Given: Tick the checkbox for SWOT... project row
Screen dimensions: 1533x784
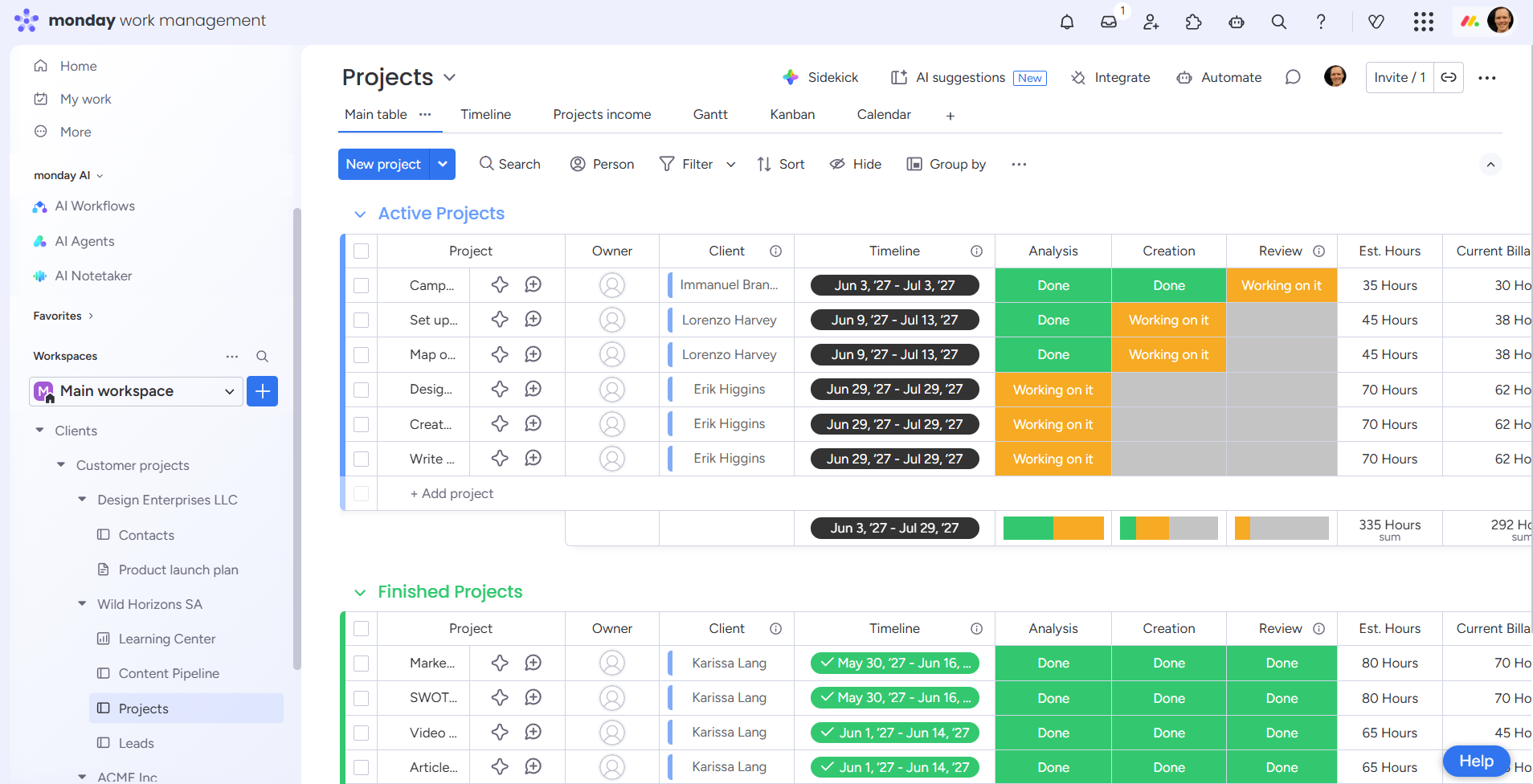Looking at the screenshot, I should tap(362, 698).
